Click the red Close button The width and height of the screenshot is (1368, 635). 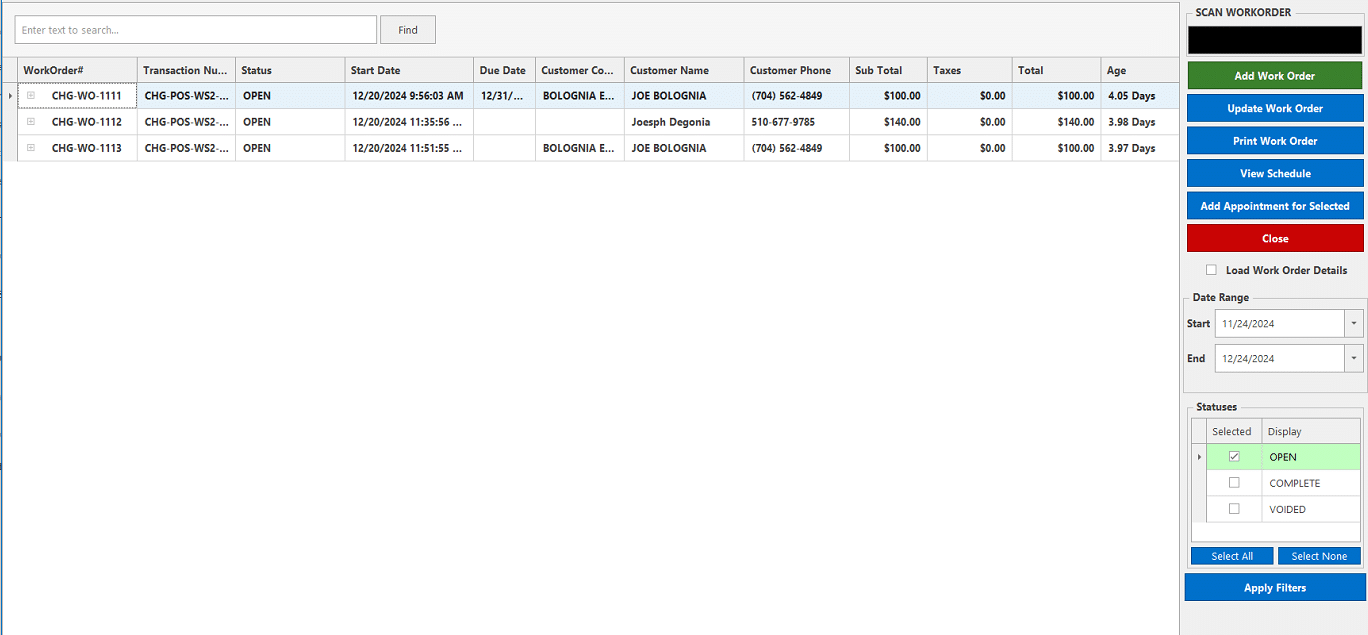click(x=1275, y=238)
